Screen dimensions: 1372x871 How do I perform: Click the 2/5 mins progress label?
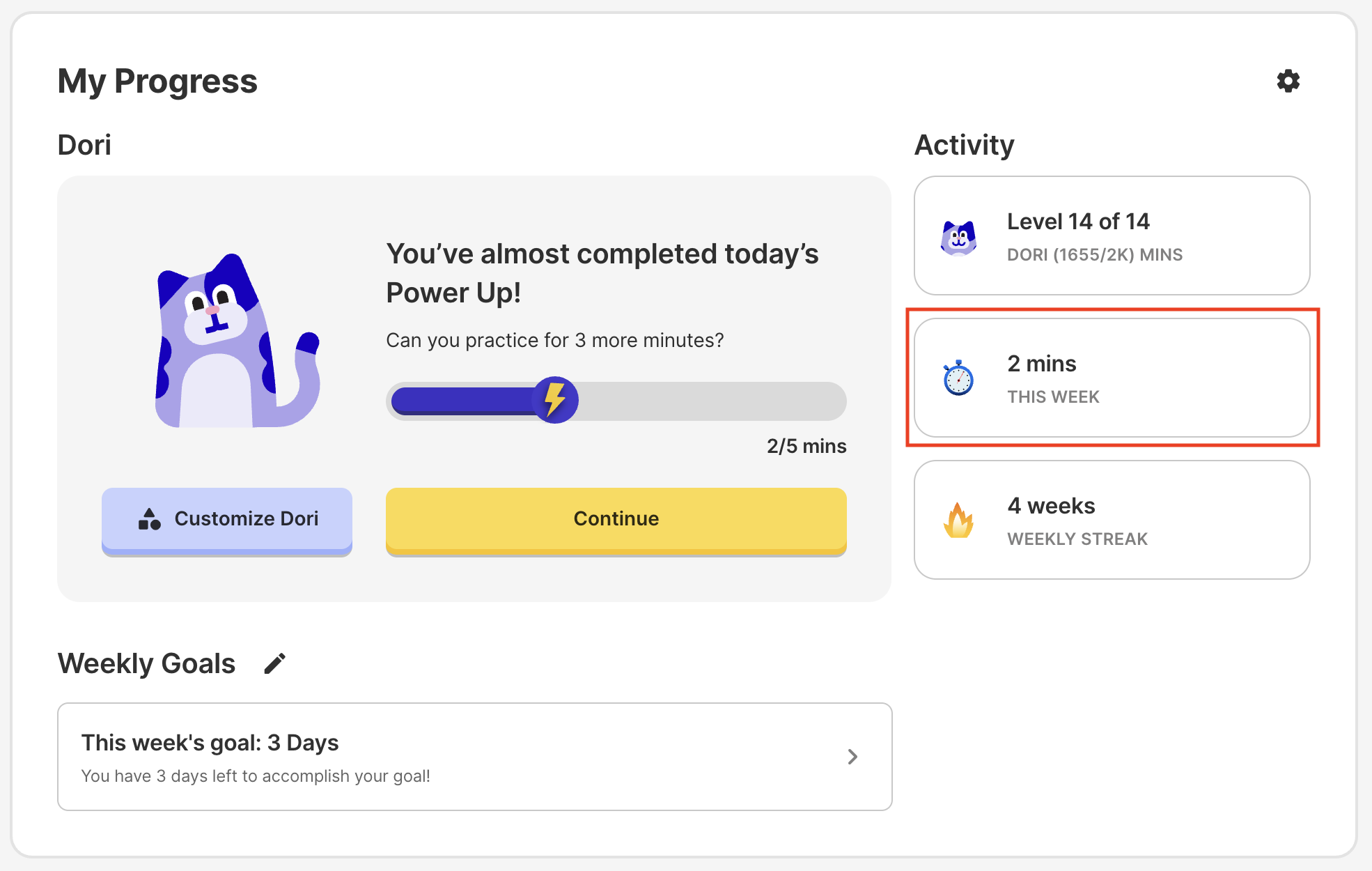point(806,446)
